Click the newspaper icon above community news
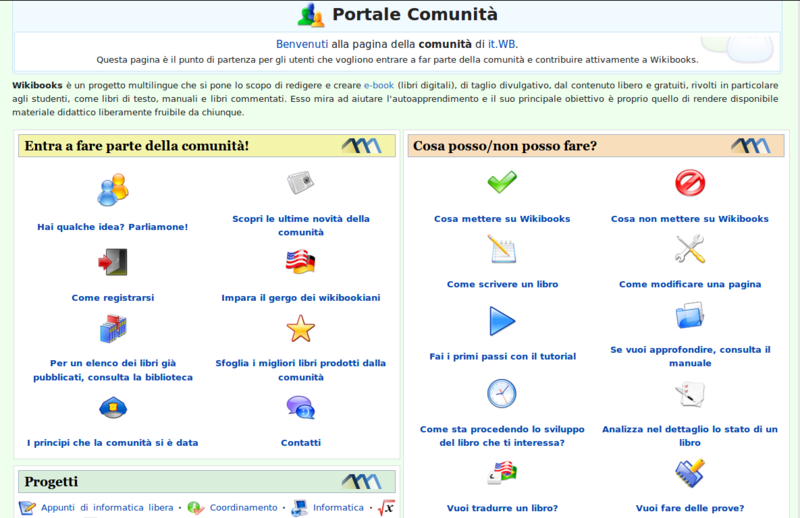The image size is (800, 518). click(x=301, y=182)
